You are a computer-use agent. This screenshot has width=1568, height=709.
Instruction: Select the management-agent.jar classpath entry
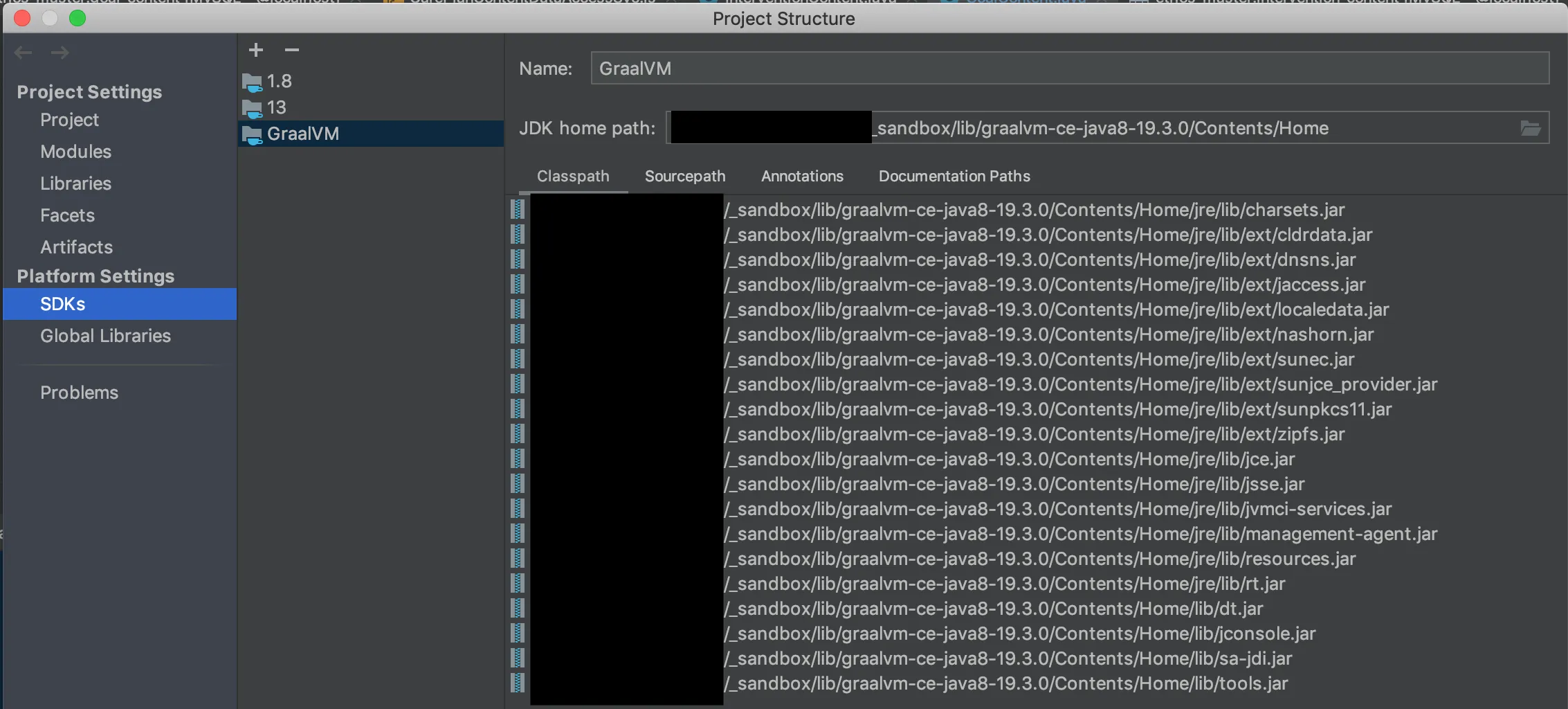(1034, 534)
